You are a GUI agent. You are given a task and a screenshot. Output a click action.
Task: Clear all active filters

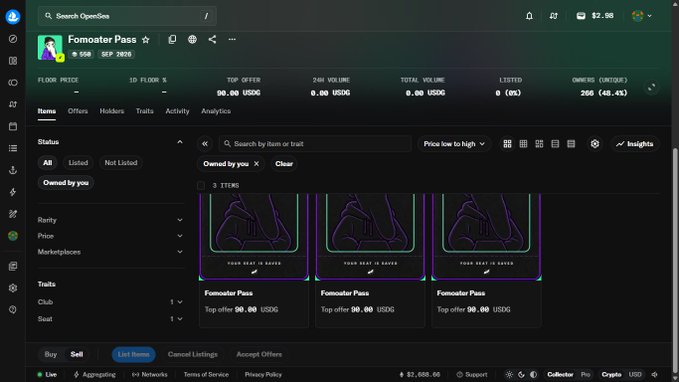(x=284, y=164)
